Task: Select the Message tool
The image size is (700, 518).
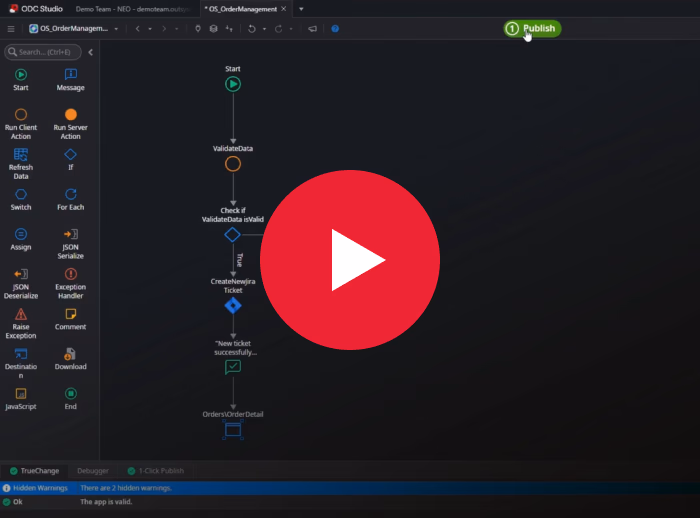Action: tap(71, 80)
